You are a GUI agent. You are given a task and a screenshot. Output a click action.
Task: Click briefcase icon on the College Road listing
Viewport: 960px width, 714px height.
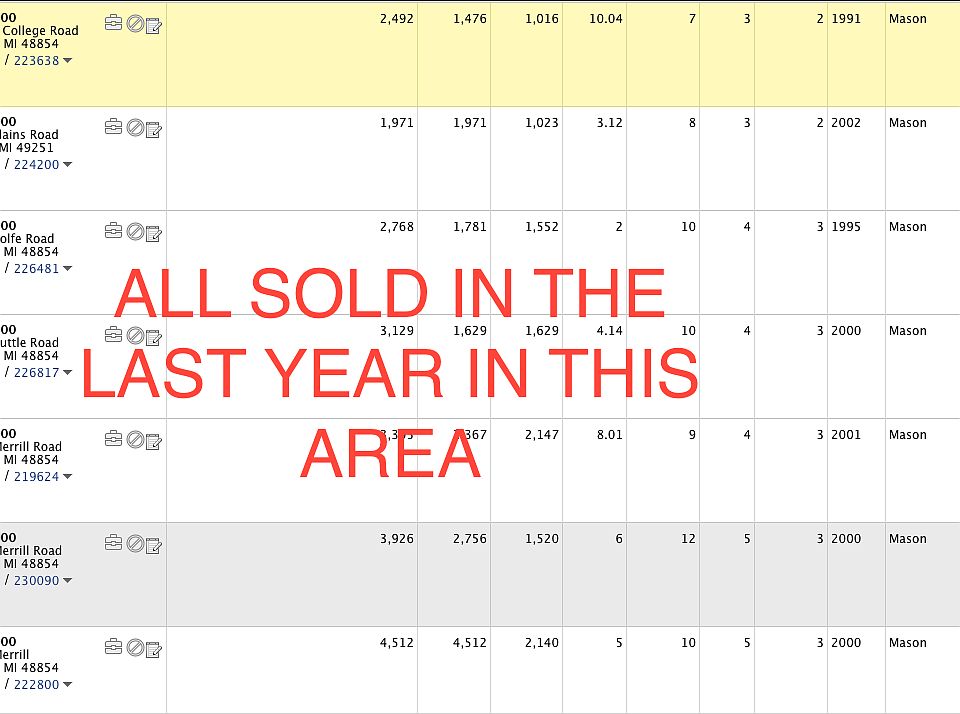[x=113, y=23]
